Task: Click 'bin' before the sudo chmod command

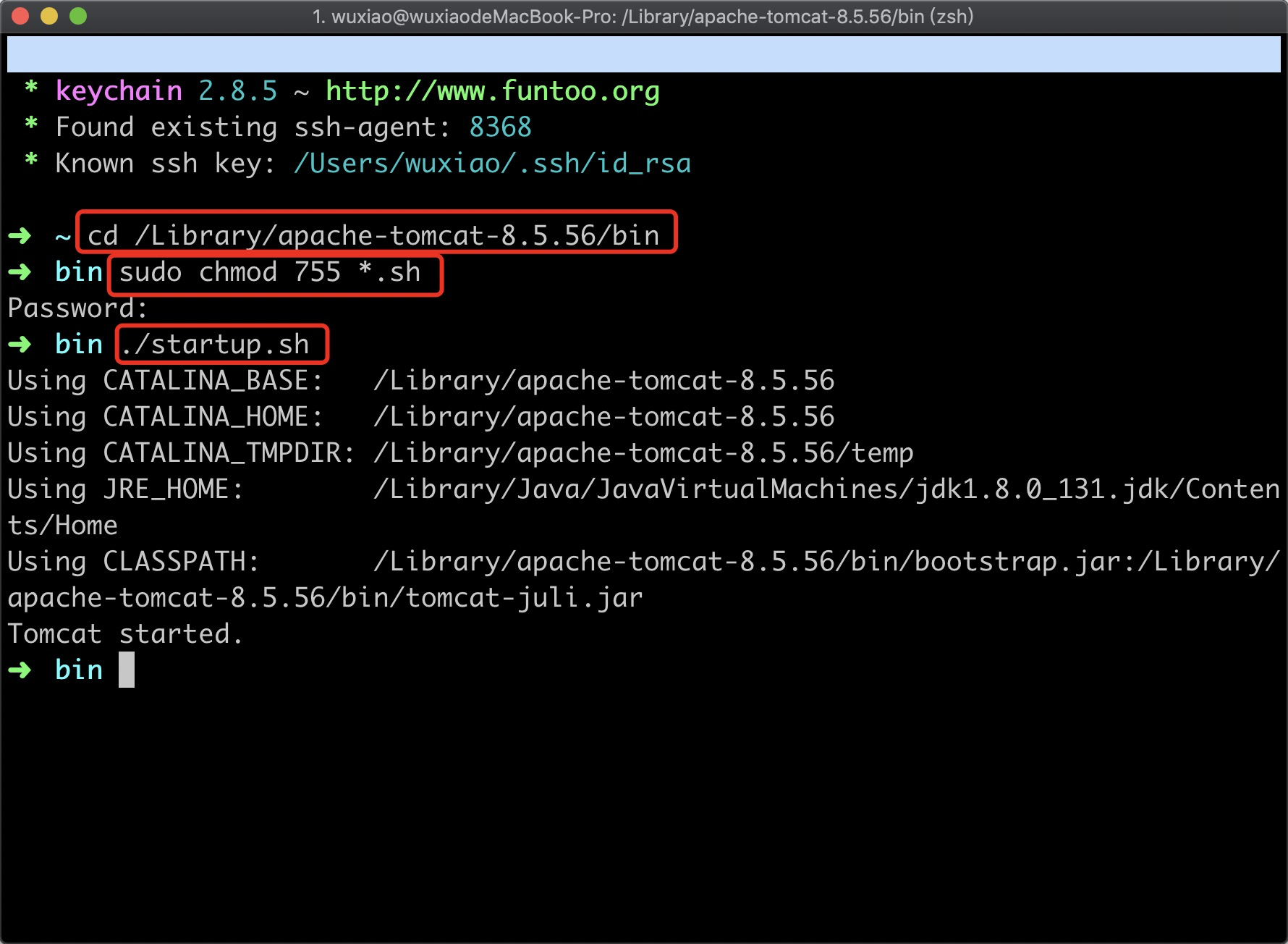Action: click(x=79, y=272)
